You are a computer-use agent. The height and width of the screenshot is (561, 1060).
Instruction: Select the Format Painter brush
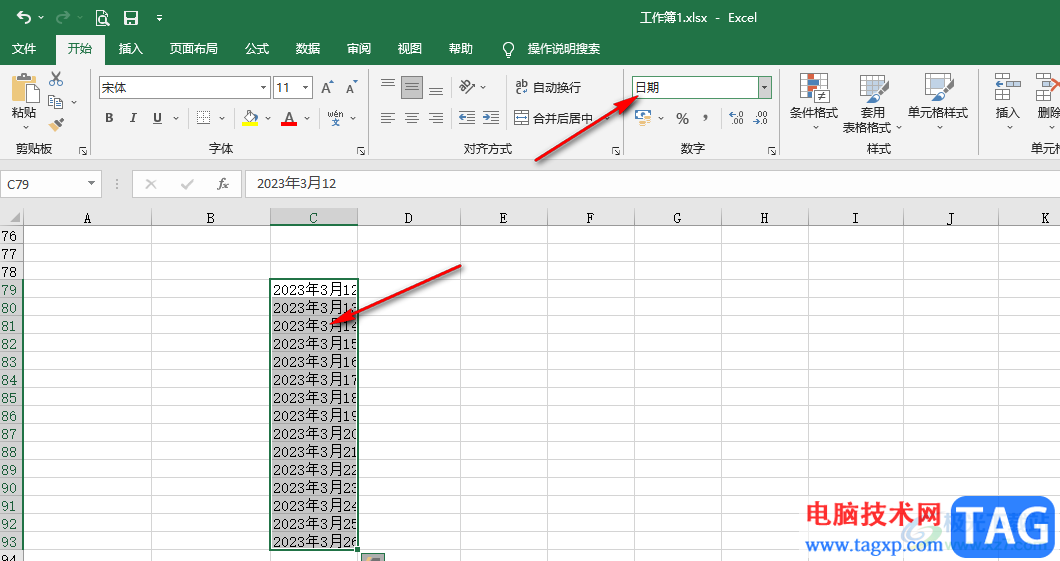point(56,124)
